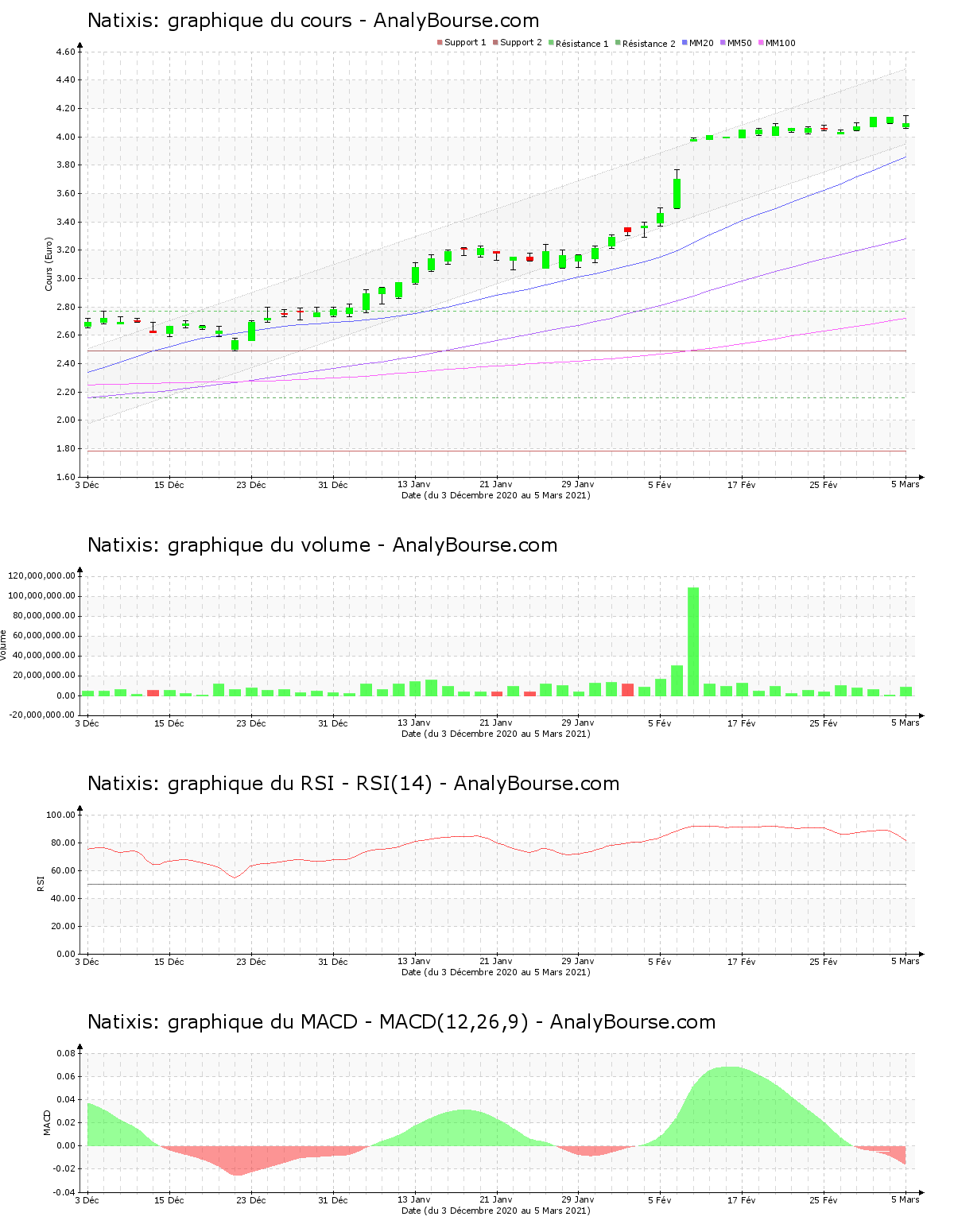The image size is (954, 1232).
Task: Click the tall green candle before the February gap
Action: point(677,193)
